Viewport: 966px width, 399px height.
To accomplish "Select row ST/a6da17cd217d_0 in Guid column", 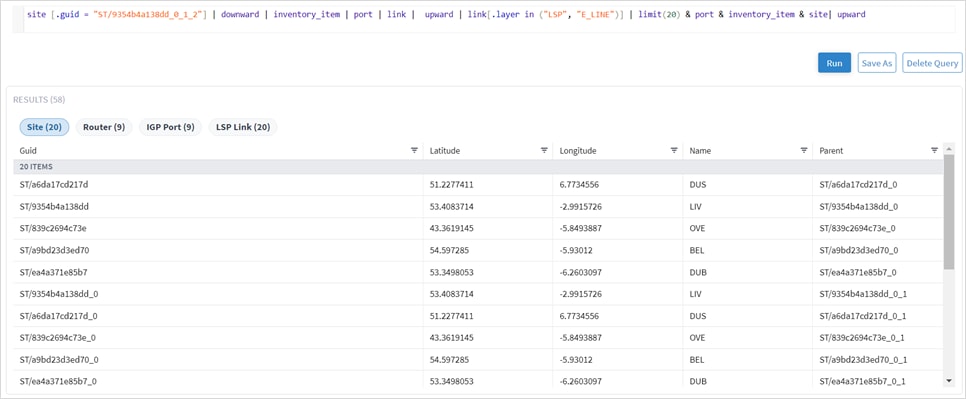I will [x=59, y=316].
